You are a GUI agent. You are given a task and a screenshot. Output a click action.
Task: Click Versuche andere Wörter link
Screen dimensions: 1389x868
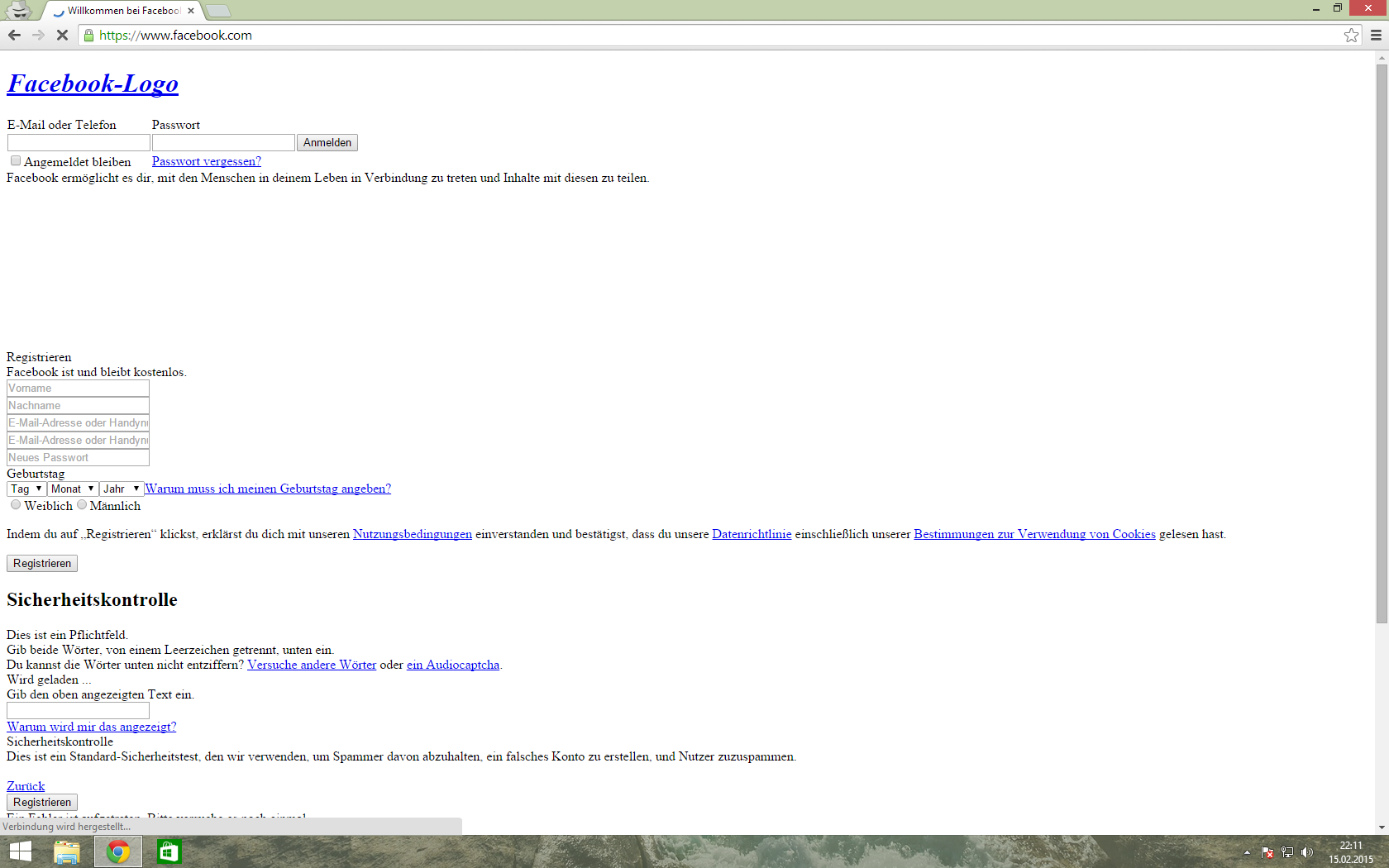point(312,665)
